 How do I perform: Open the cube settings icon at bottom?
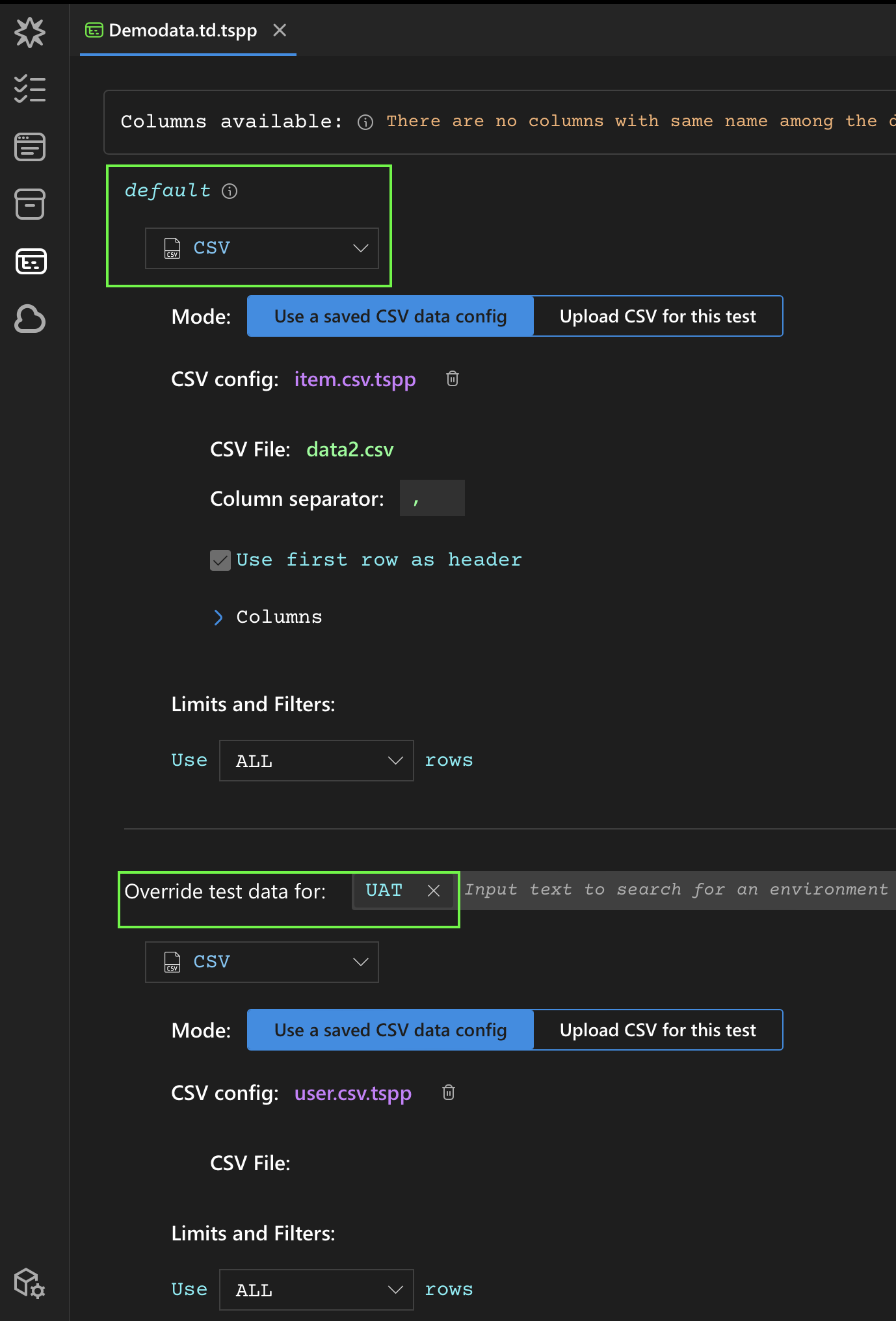(x=30, y=1283)
